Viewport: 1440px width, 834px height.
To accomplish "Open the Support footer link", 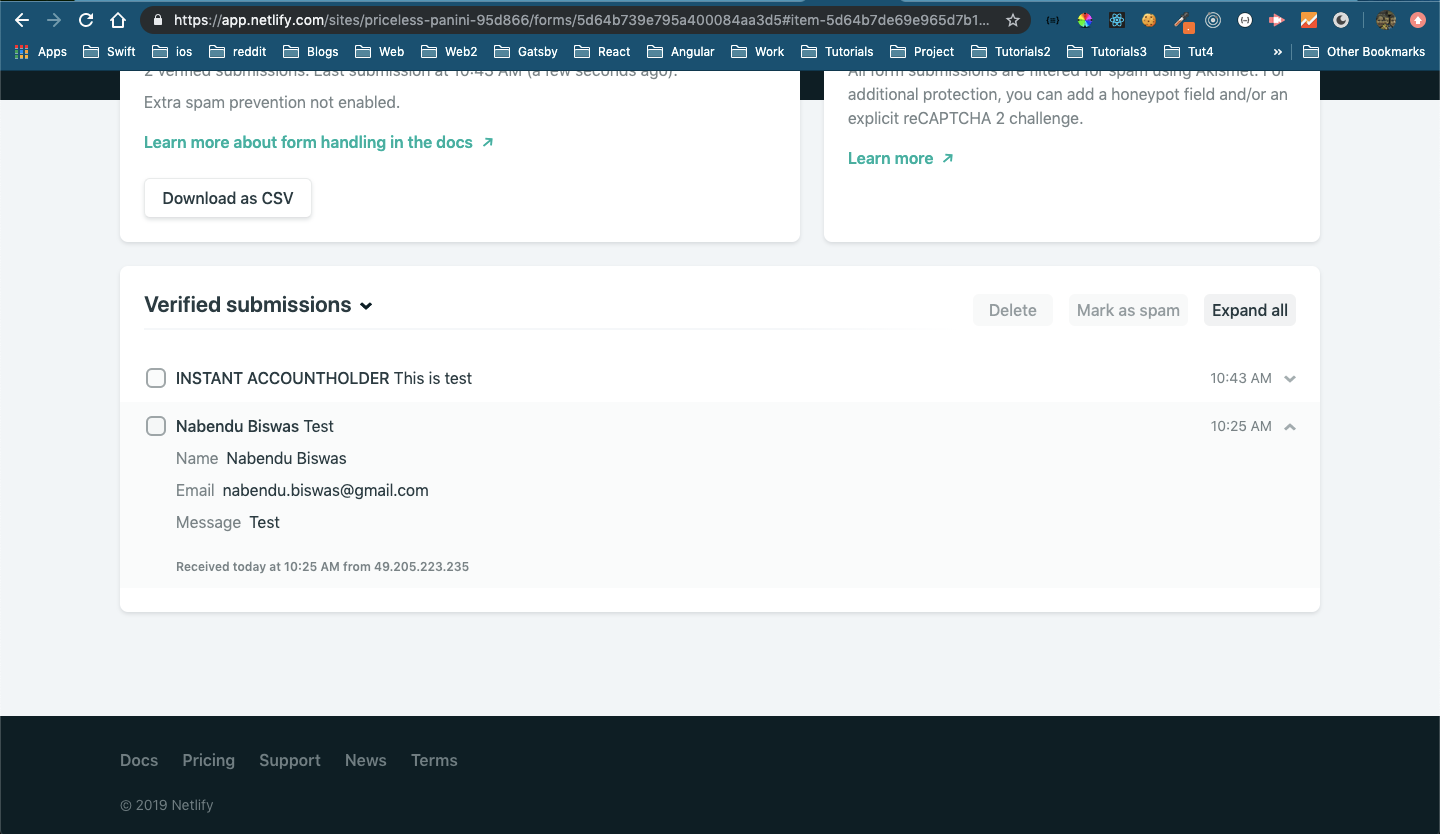I will pyautogui.click(x=290, y=760).
